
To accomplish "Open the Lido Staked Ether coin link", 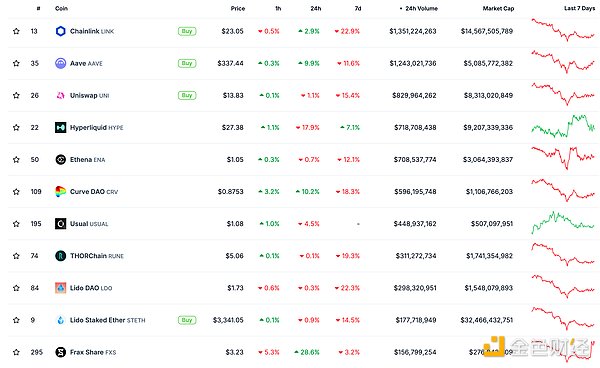I will pos(108,320).
